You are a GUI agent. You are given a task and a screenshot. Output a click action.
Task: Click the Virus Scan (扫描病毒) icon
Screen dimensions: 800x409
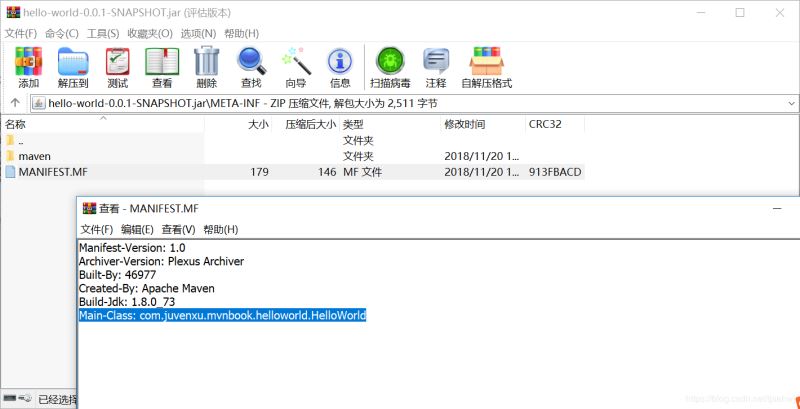point(390,61)
